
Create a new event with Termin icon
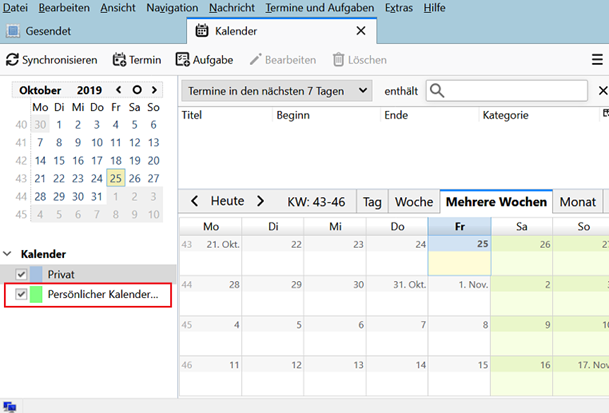coord(119,60)
